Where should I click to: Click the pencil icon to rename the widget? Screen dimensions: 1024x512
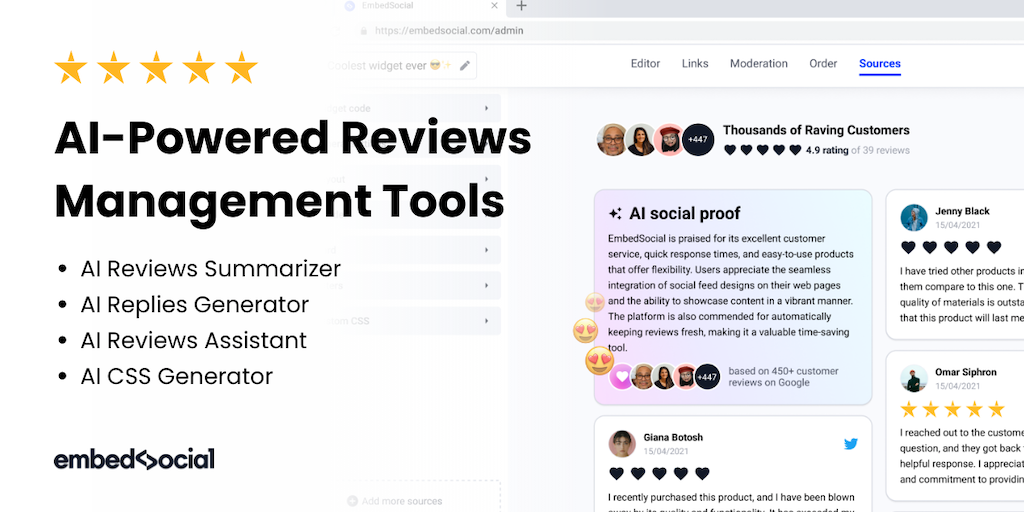click(465, 65)
